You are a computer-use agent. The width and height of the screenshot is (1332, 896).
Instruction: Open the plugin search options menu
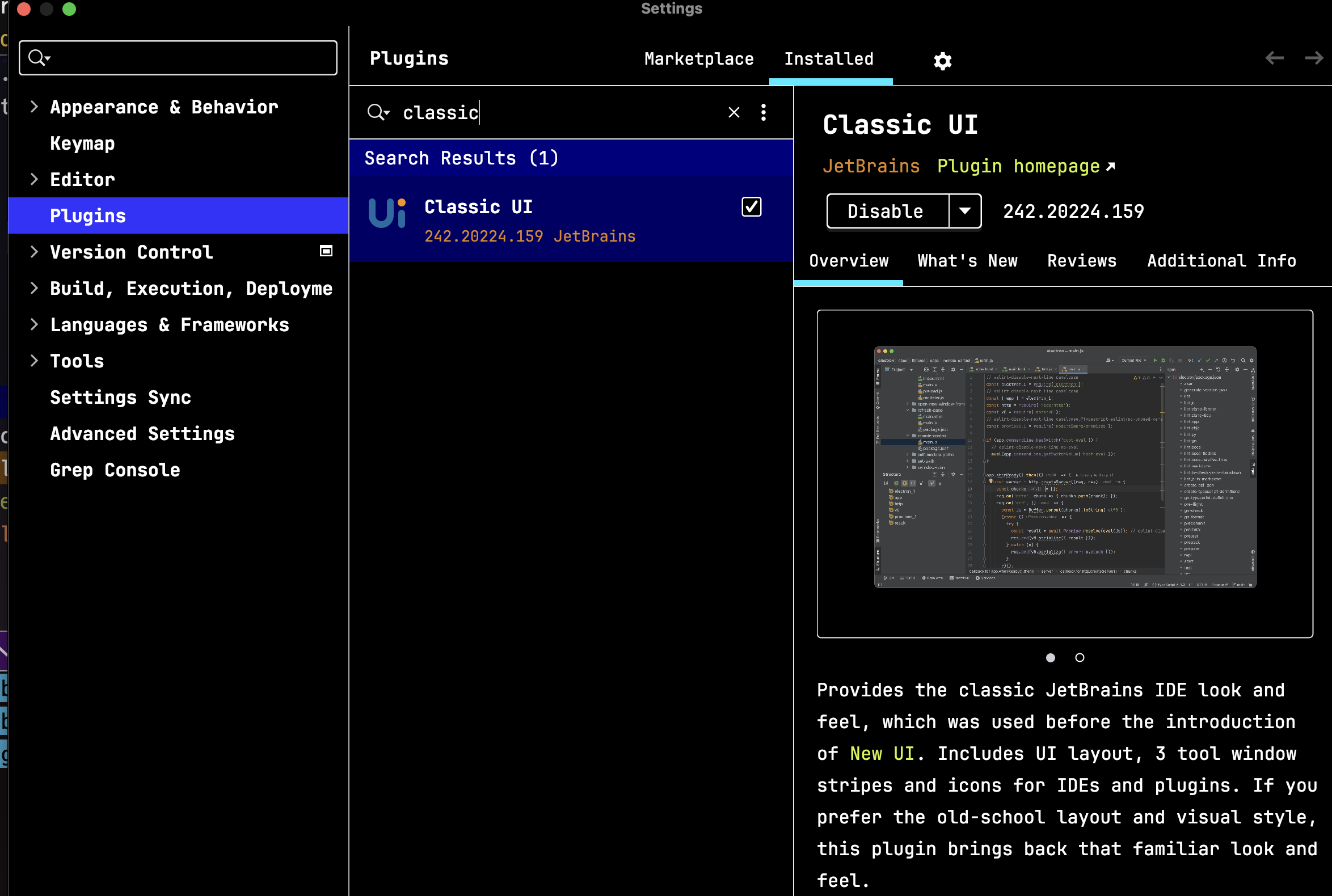(x=763, y=113)
